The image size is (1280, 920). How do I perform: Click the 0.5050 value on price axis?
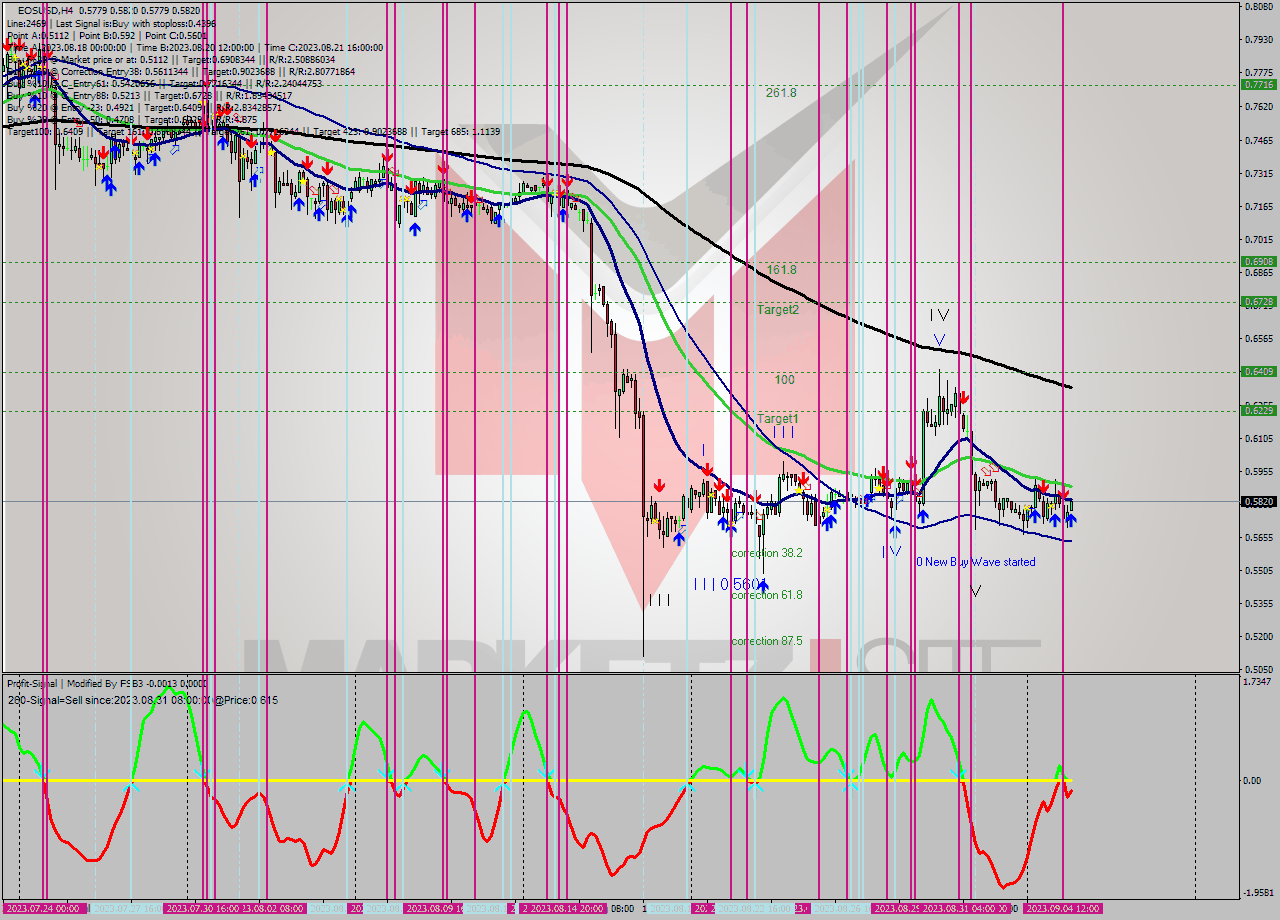point(1258,669)
